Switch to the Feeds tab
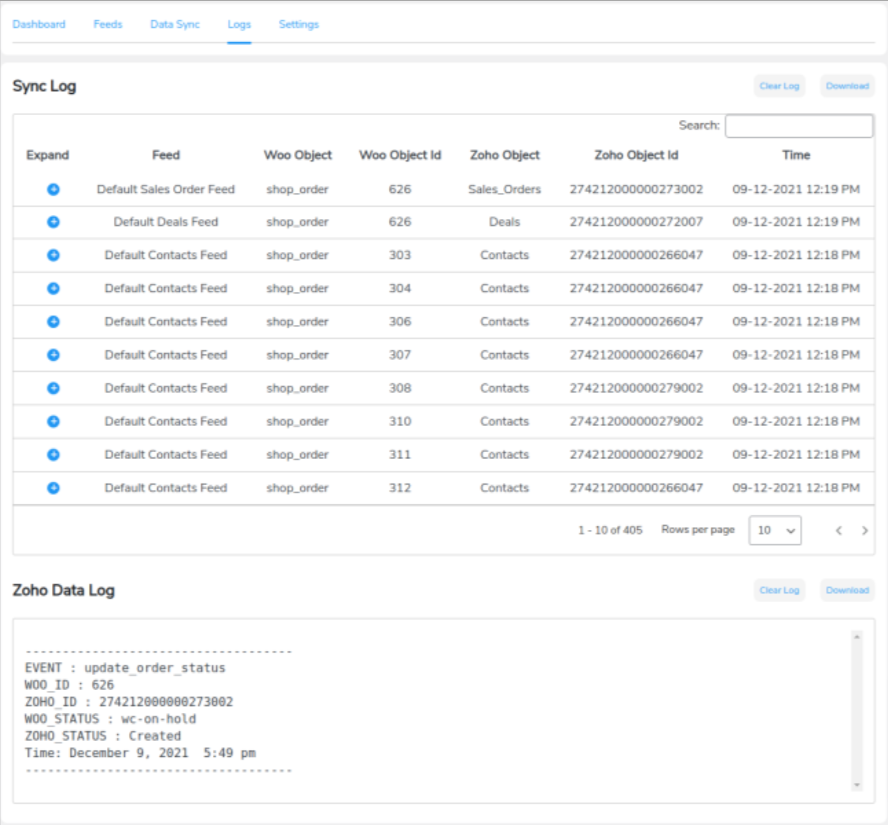The image size is (888, 825). (x=107, y=24)
